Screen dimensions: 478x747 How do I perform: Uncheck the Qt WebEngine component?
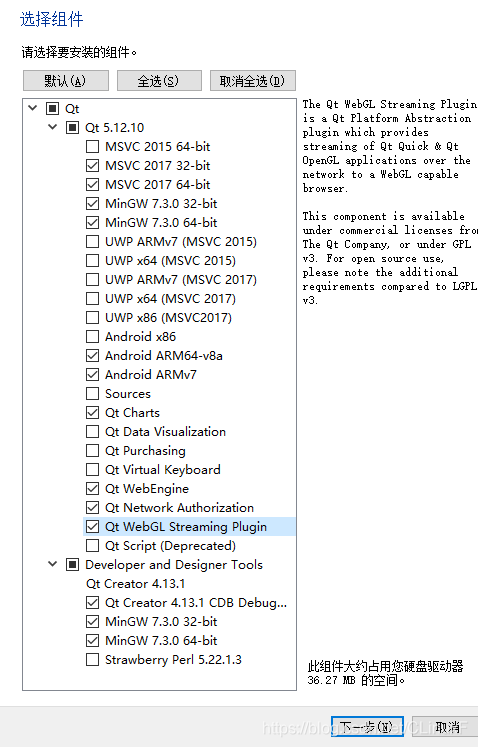pyautogui.click(x=92, y=489)
